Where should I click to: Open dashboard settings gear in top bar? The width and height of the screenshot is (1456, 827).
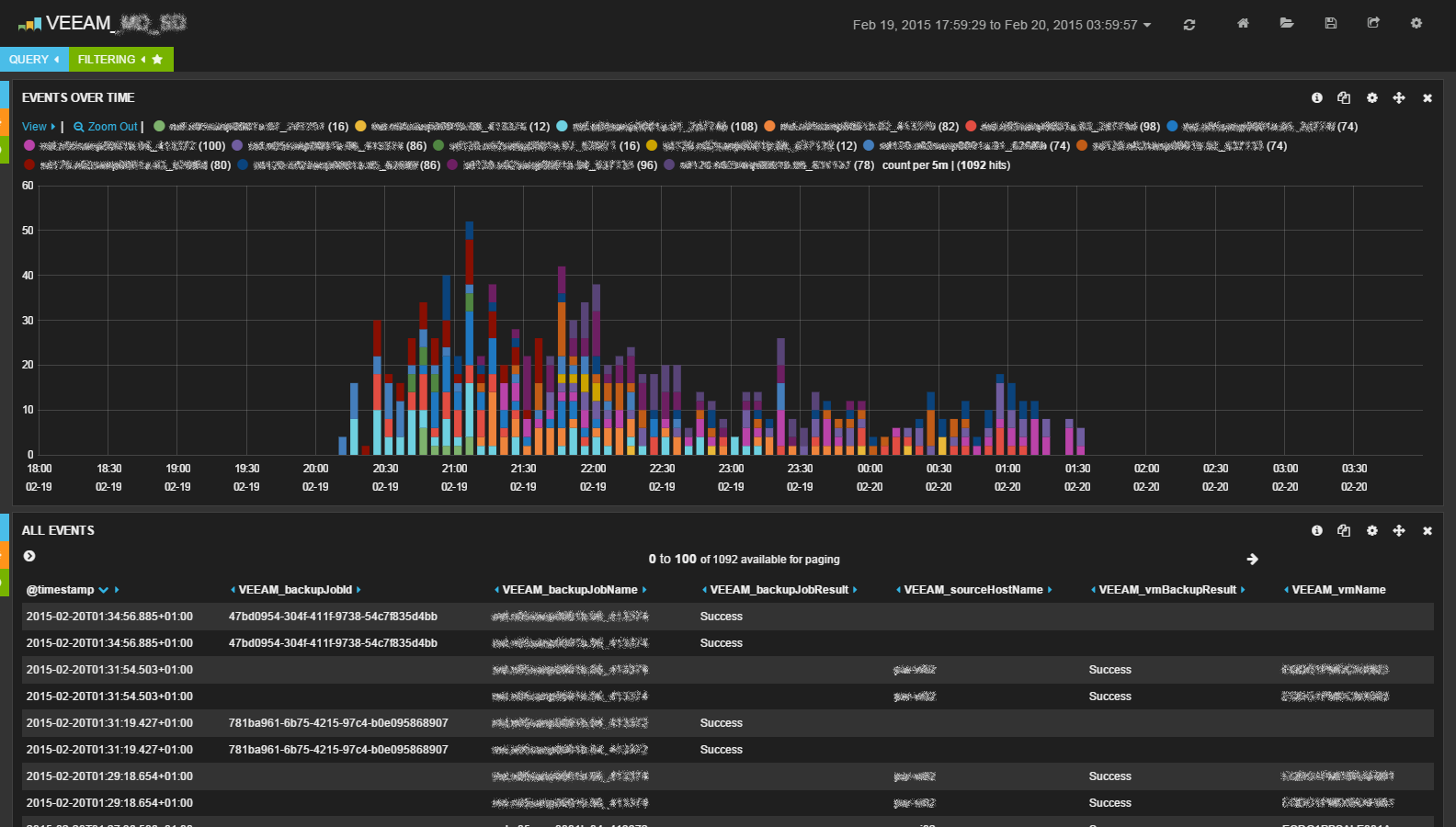1416,23
